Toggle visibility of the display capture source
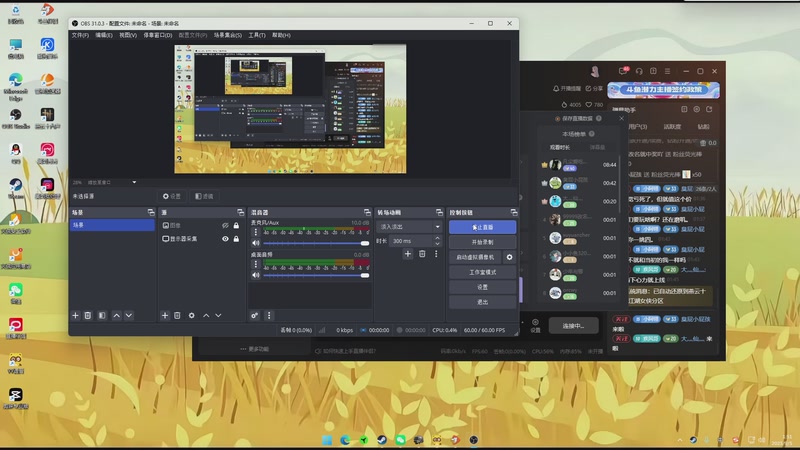Viewport: 800px width, 450px height. (x=225, y=239)
